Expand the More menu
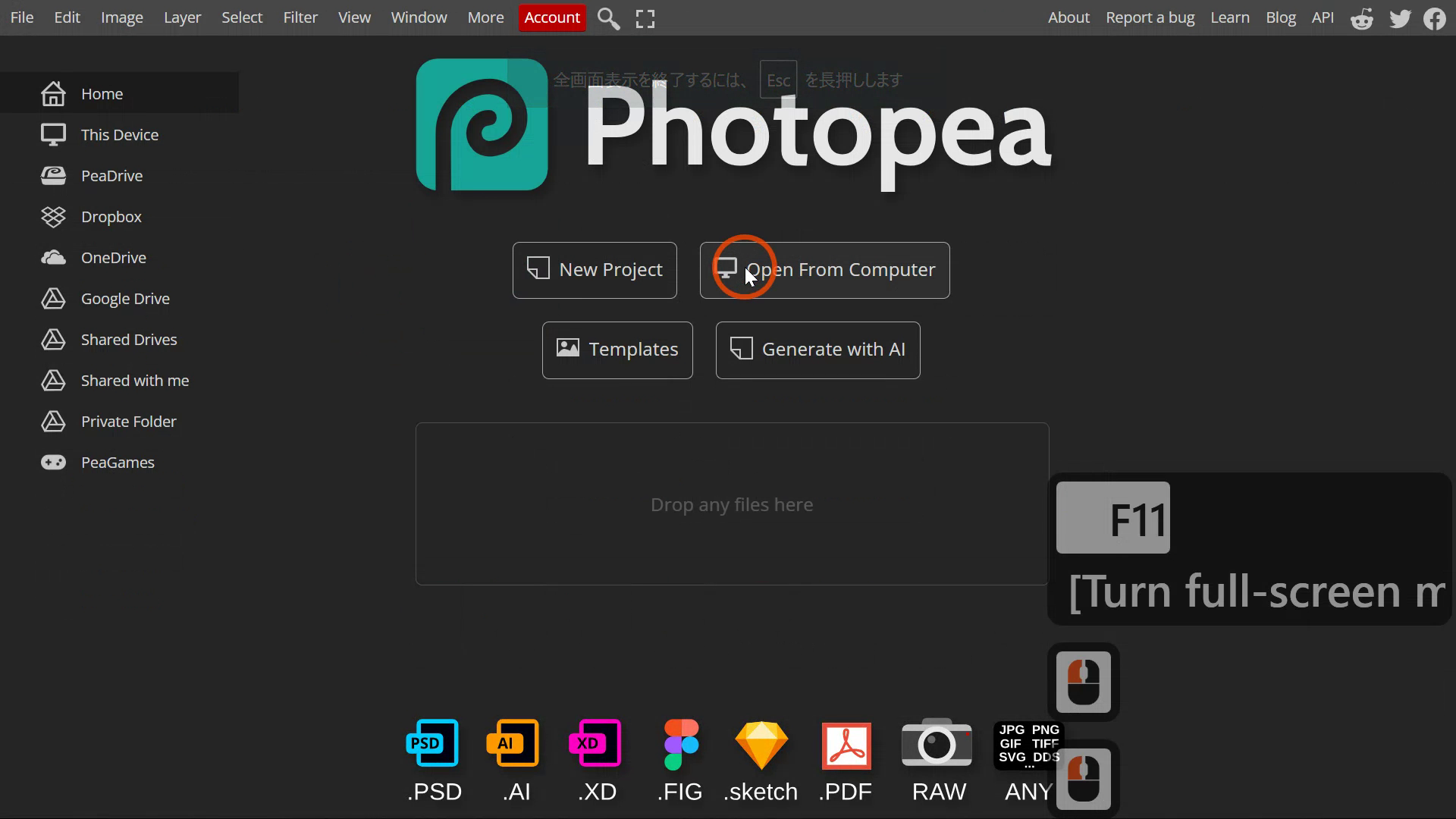Screen dimensions: 1456x819 [x=485, y=17]
